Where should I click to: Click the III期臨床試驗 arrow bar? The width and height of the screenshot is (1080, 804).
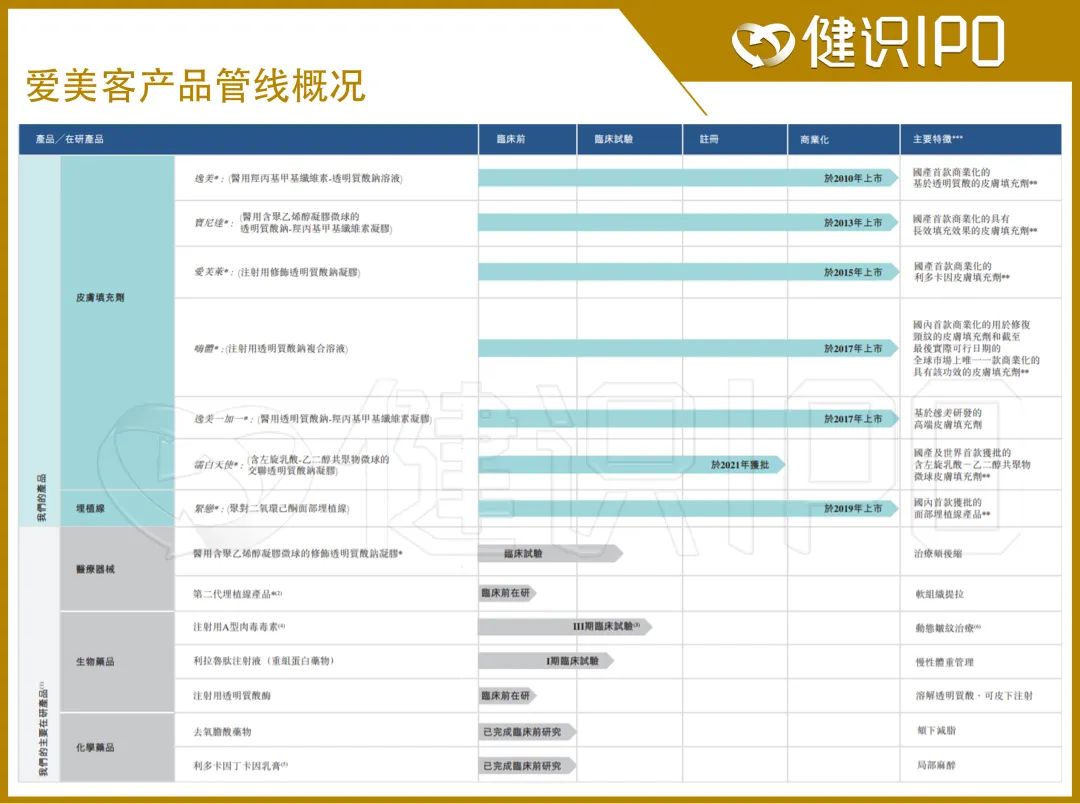(x=565, y=626)
